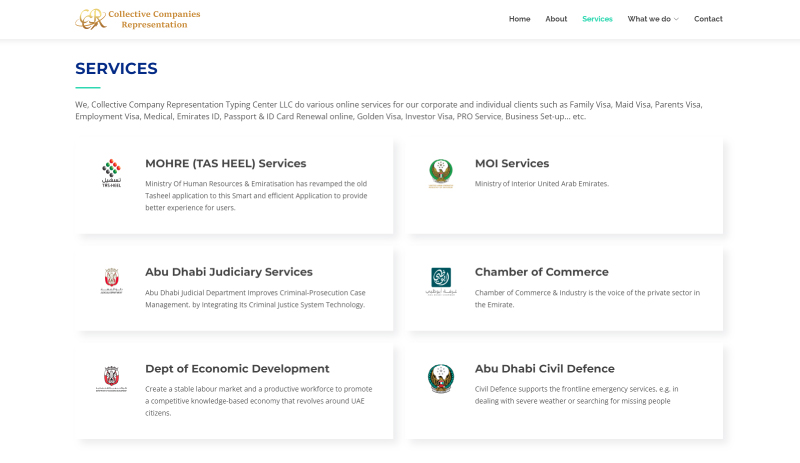Click intro paragraph starting 'We, Collective Company'
The height and width of the screenshot is (463, 800).
[389, 110]
